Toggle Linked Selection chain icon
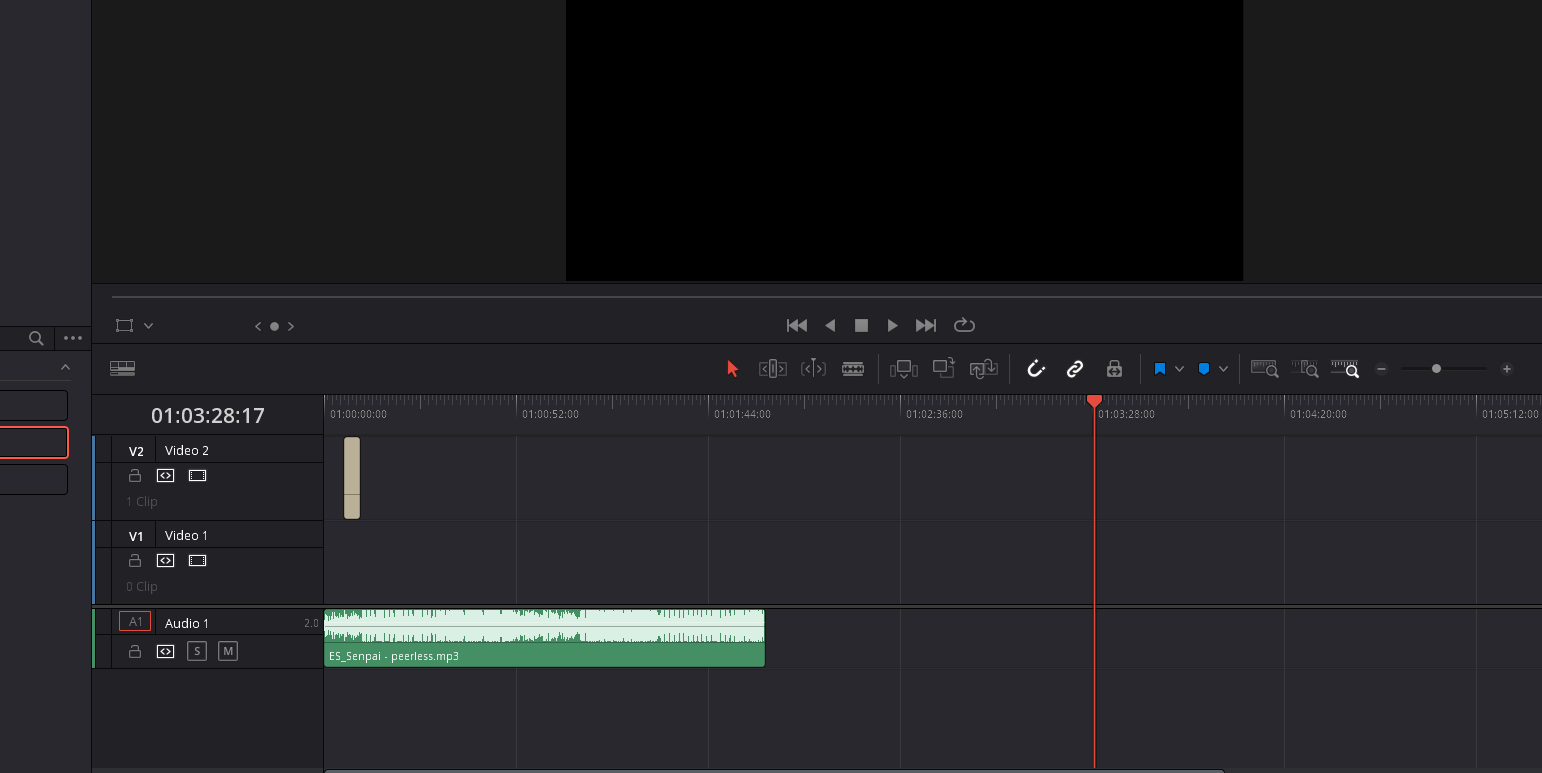 coord(1075,369)
